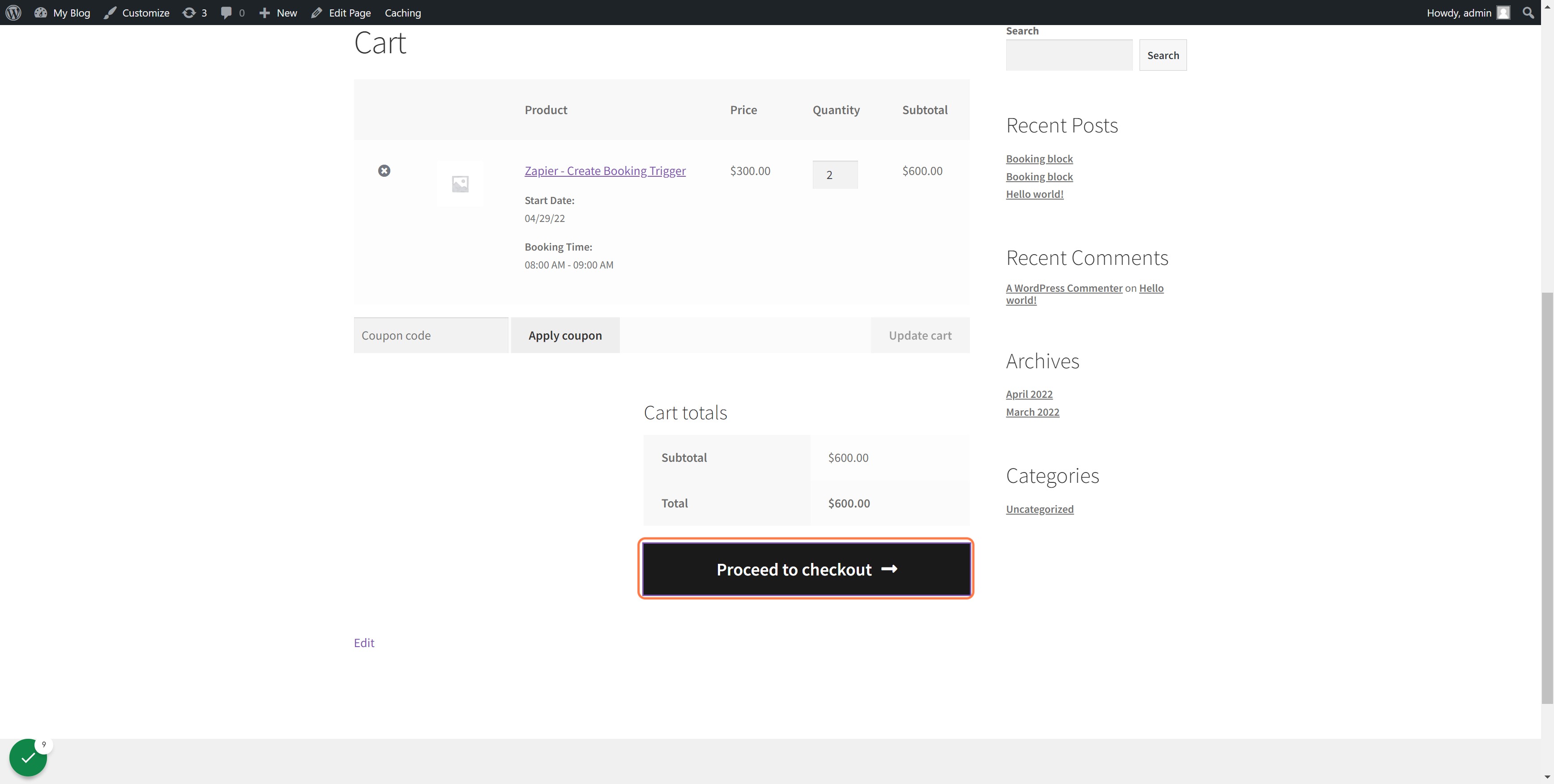Click Apply coupon button
The height and width of the screenshot is (784, 1554).
565,335
